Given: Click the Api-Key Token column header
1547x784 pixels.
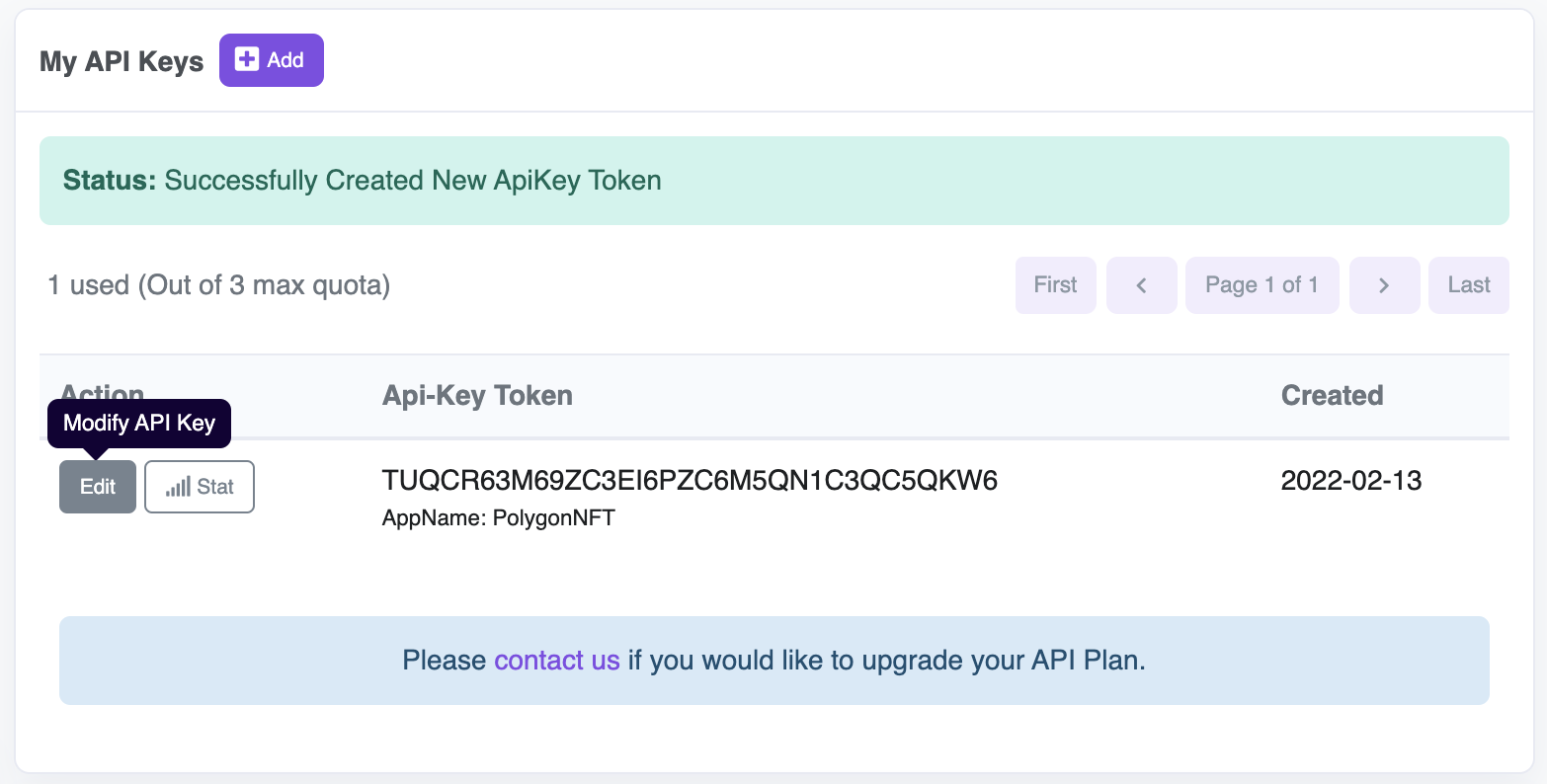Looking at the screenshot, I should (477, 396).
